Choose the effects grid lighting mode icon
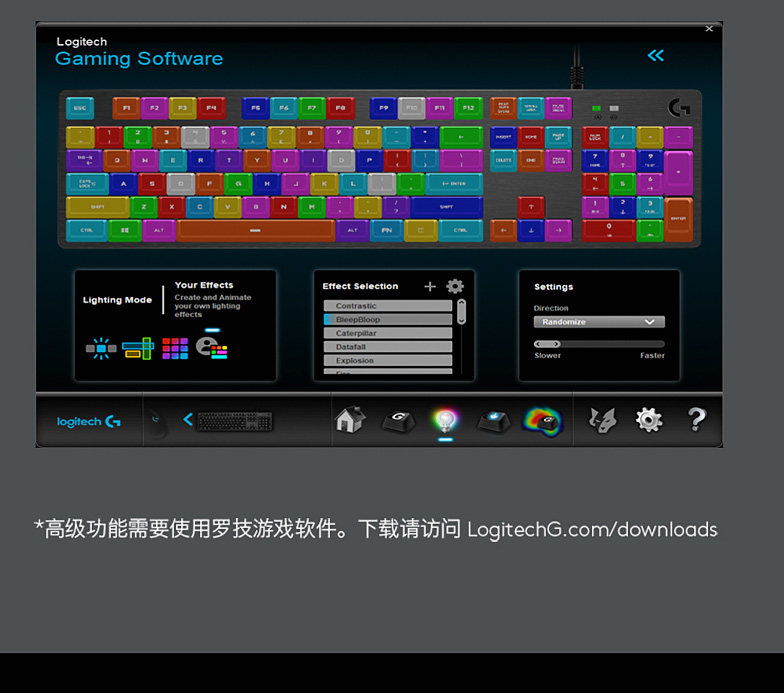 (x=175, y=348)
